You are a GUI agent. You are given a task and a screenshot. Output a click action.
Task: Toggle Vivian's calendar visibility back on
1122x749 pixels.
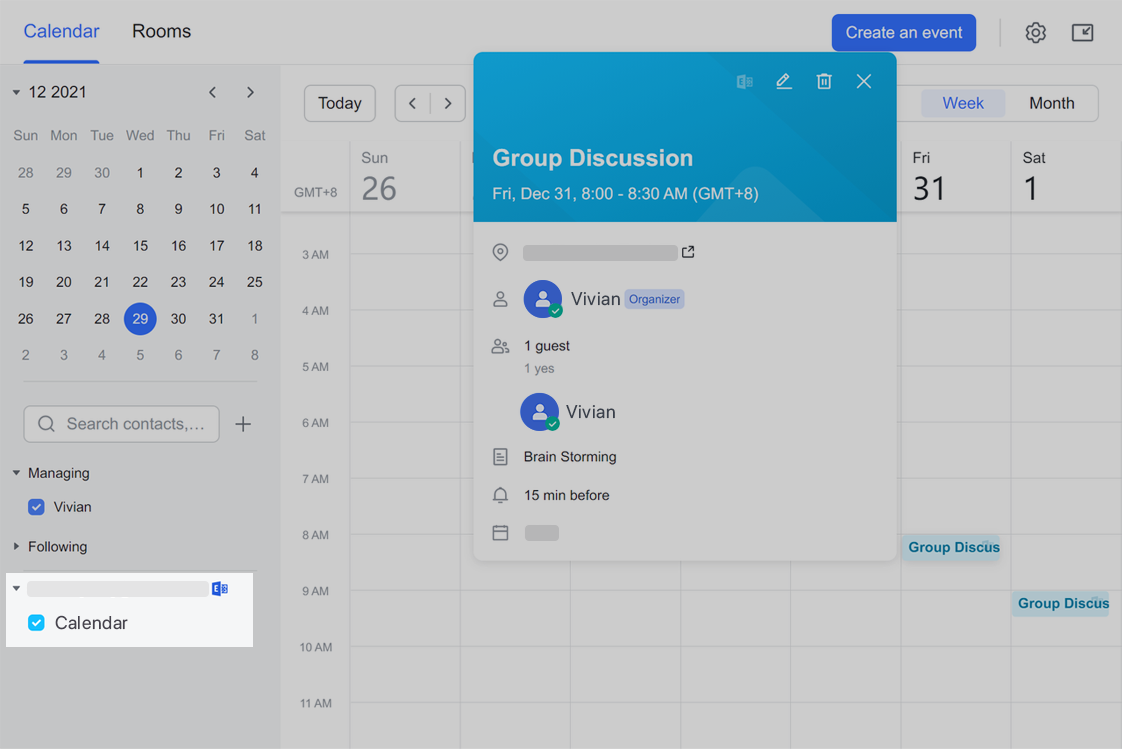[36, 507]
